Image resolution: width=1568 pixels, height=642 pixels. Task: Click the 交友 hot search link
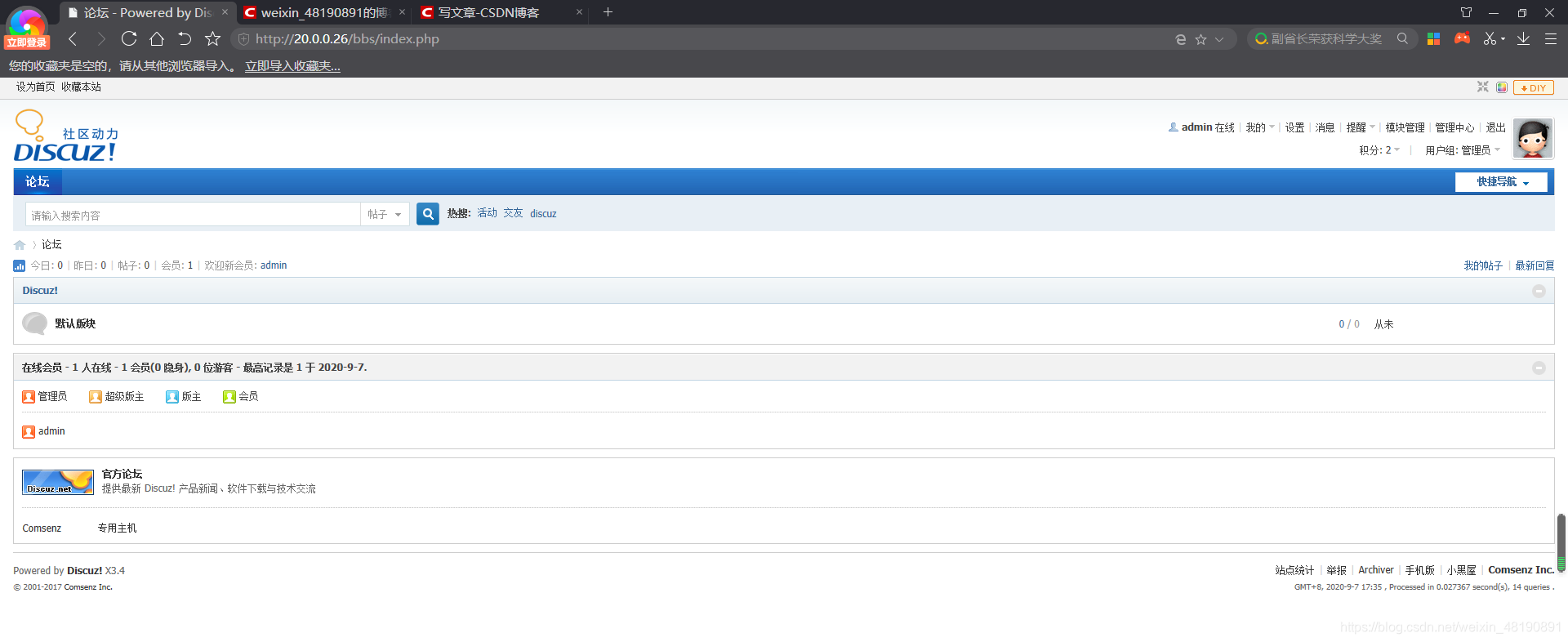click(x=513, y=213)
